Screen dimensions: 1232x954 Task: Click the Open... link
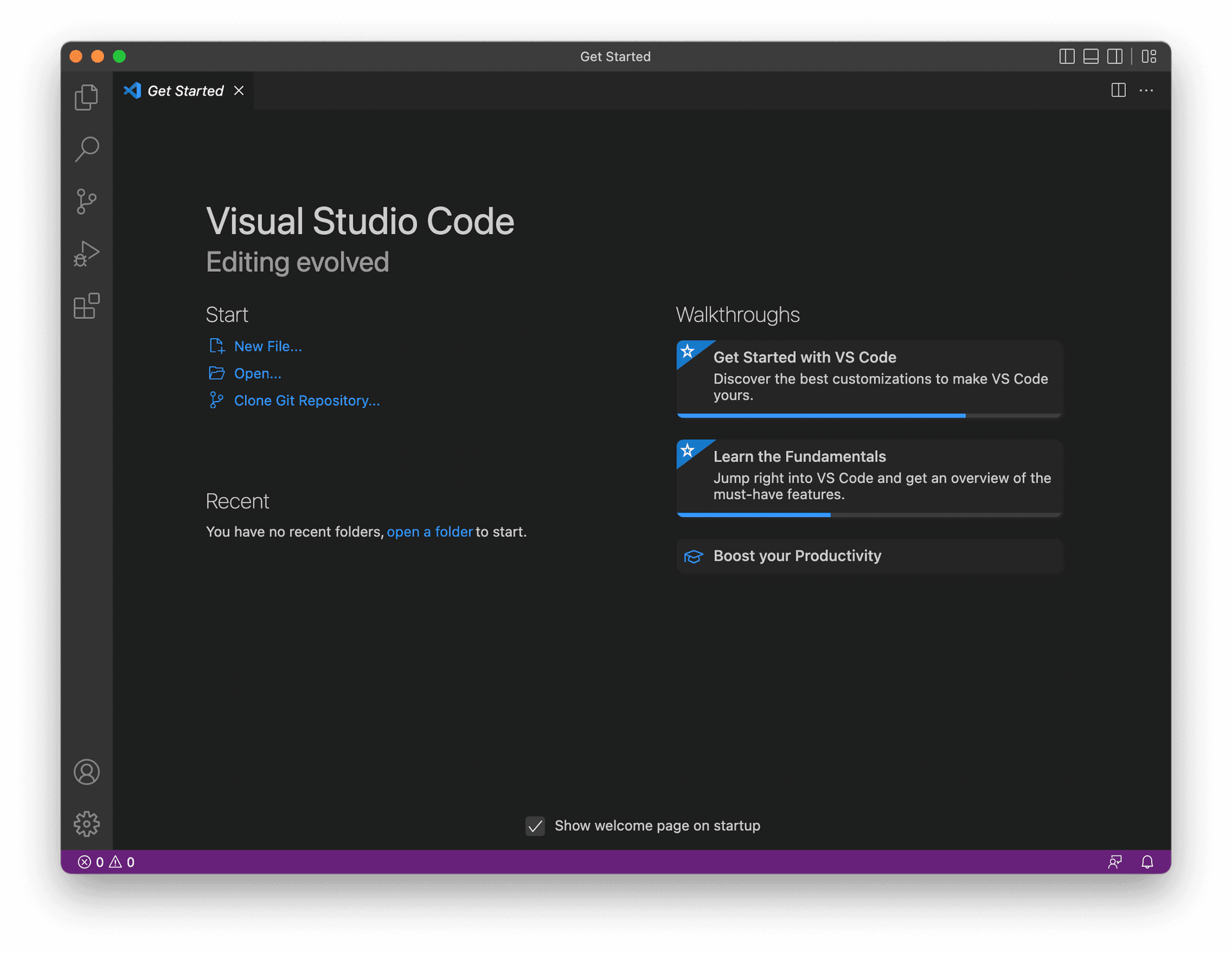[x=257, y=373]
